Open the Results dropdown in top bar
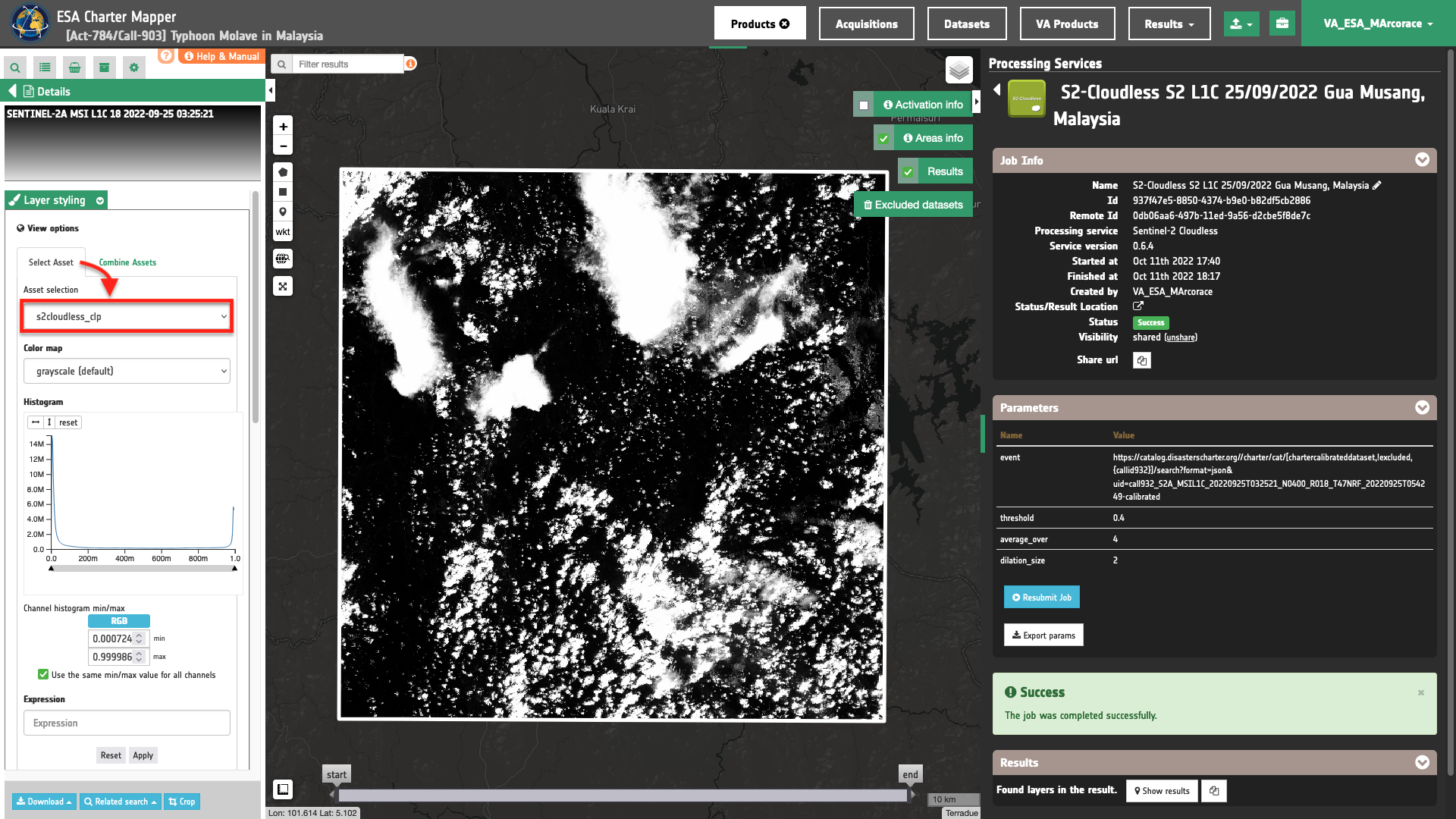This screenshot has height=819, width=1456. [x=1169, y=24]
